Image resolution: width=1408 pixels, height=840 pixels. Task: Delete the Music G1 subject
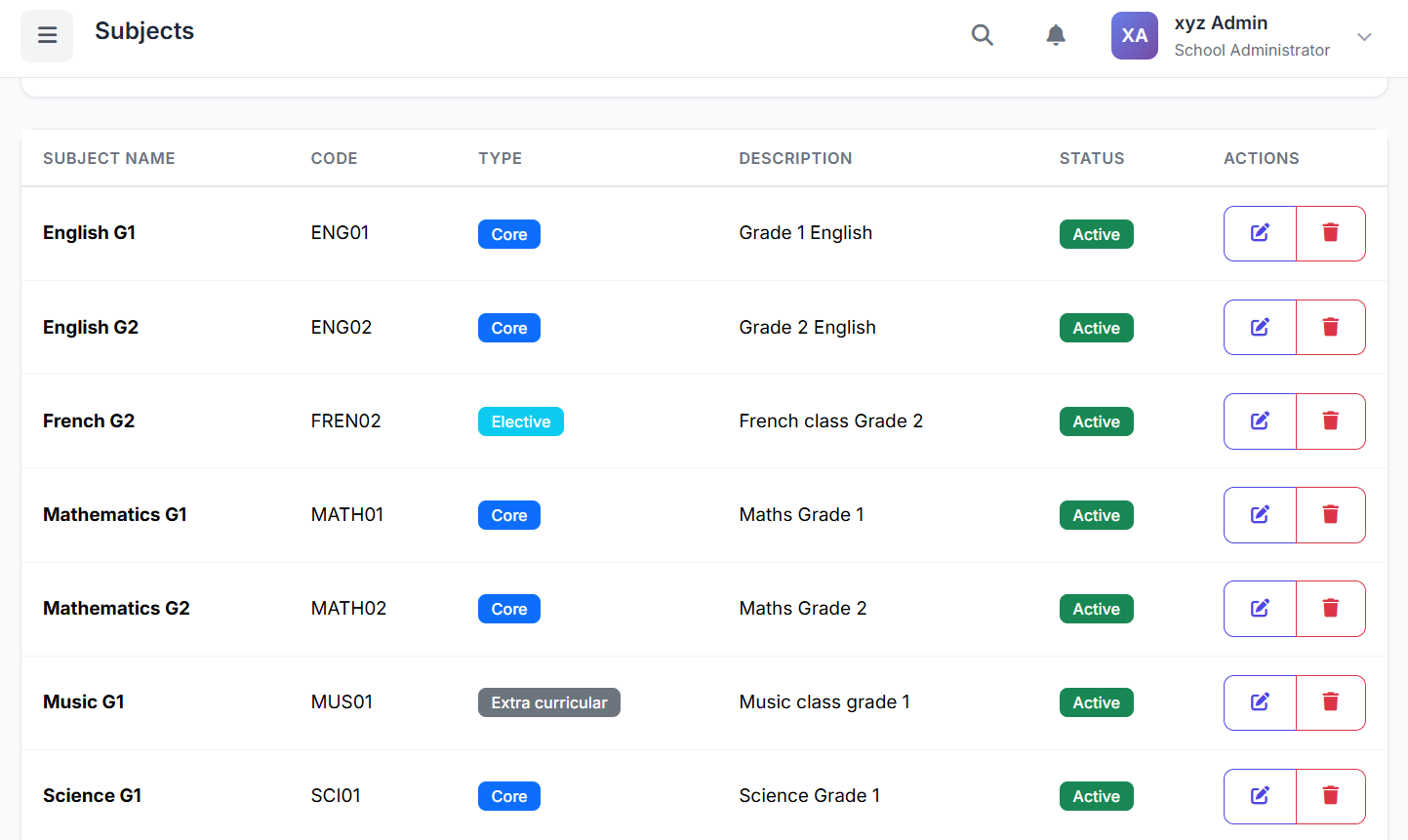1330,702
